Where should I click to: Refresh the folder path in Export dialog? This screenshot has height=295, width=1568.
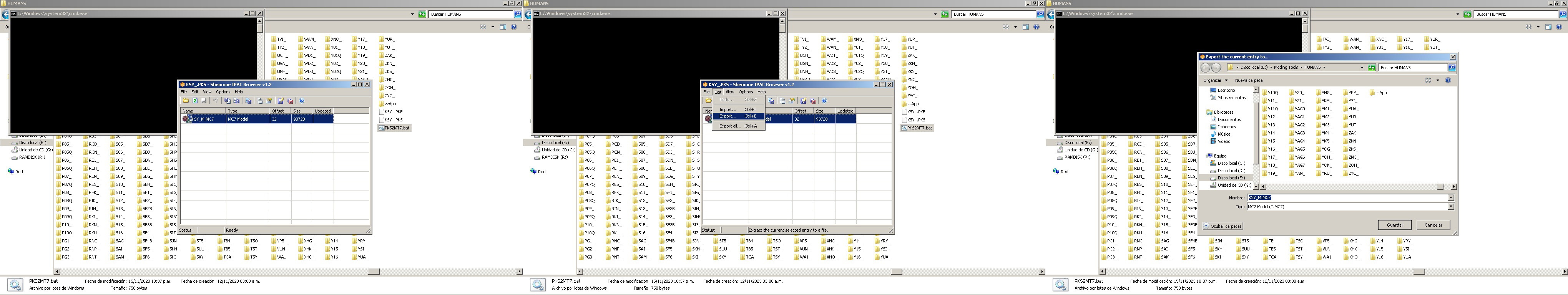1372,68
